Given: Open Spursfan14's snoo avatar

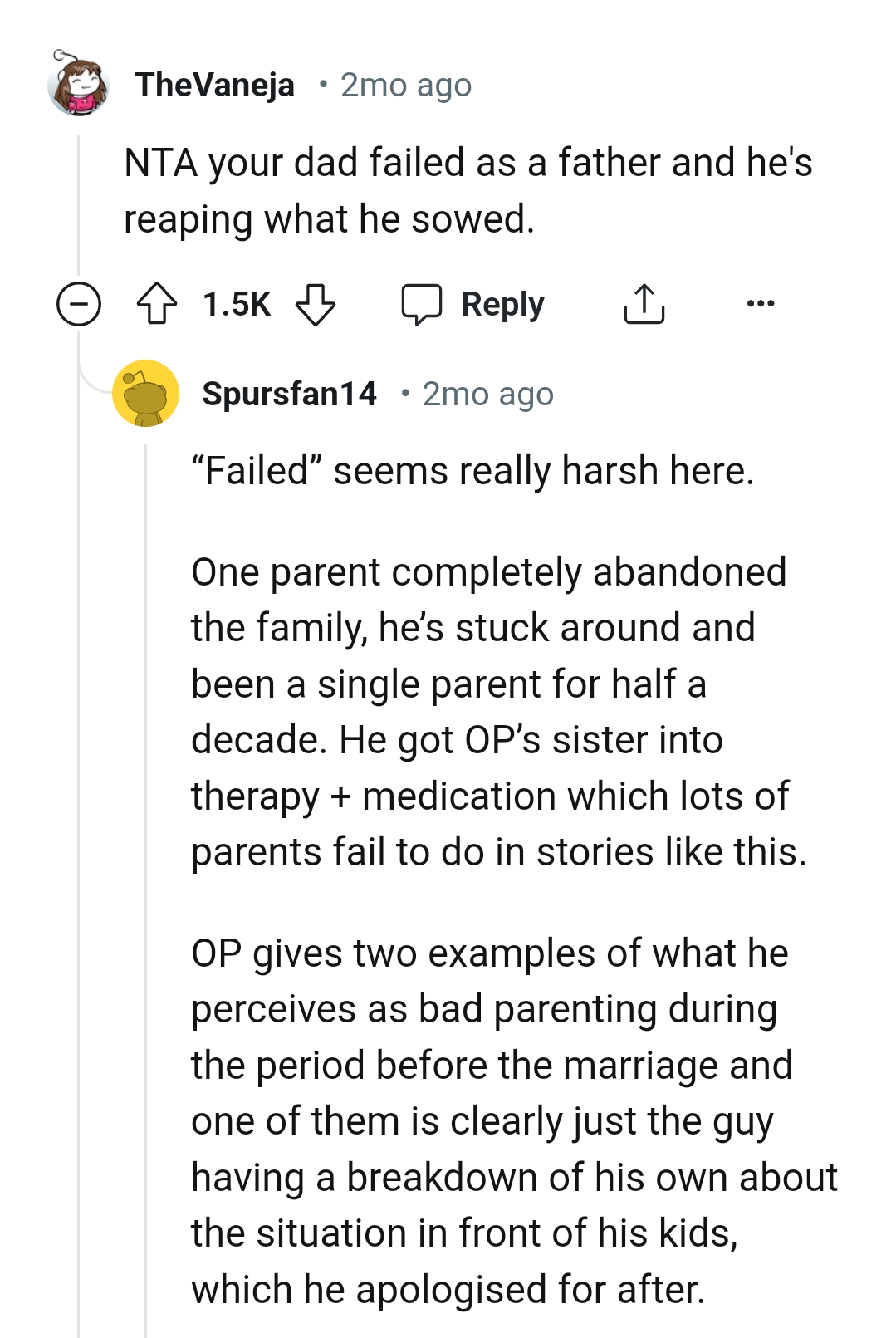Looking at the screenshot, I should [145, 394].
